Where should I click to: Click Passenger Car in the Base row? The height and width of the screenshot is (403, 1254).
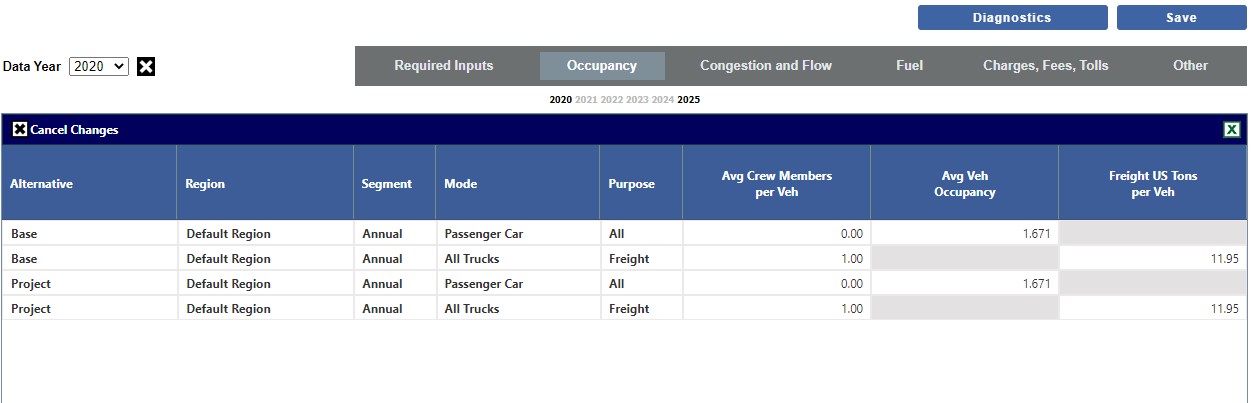(x=484, y=234)
